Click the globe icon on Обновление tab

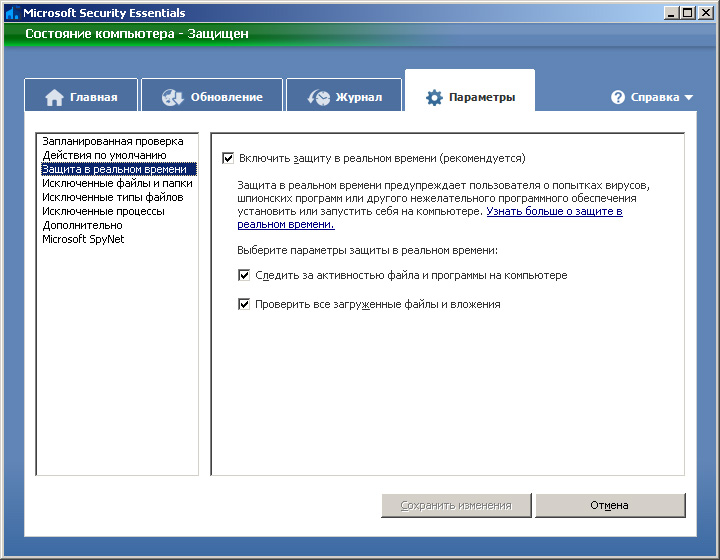(173, 97)
